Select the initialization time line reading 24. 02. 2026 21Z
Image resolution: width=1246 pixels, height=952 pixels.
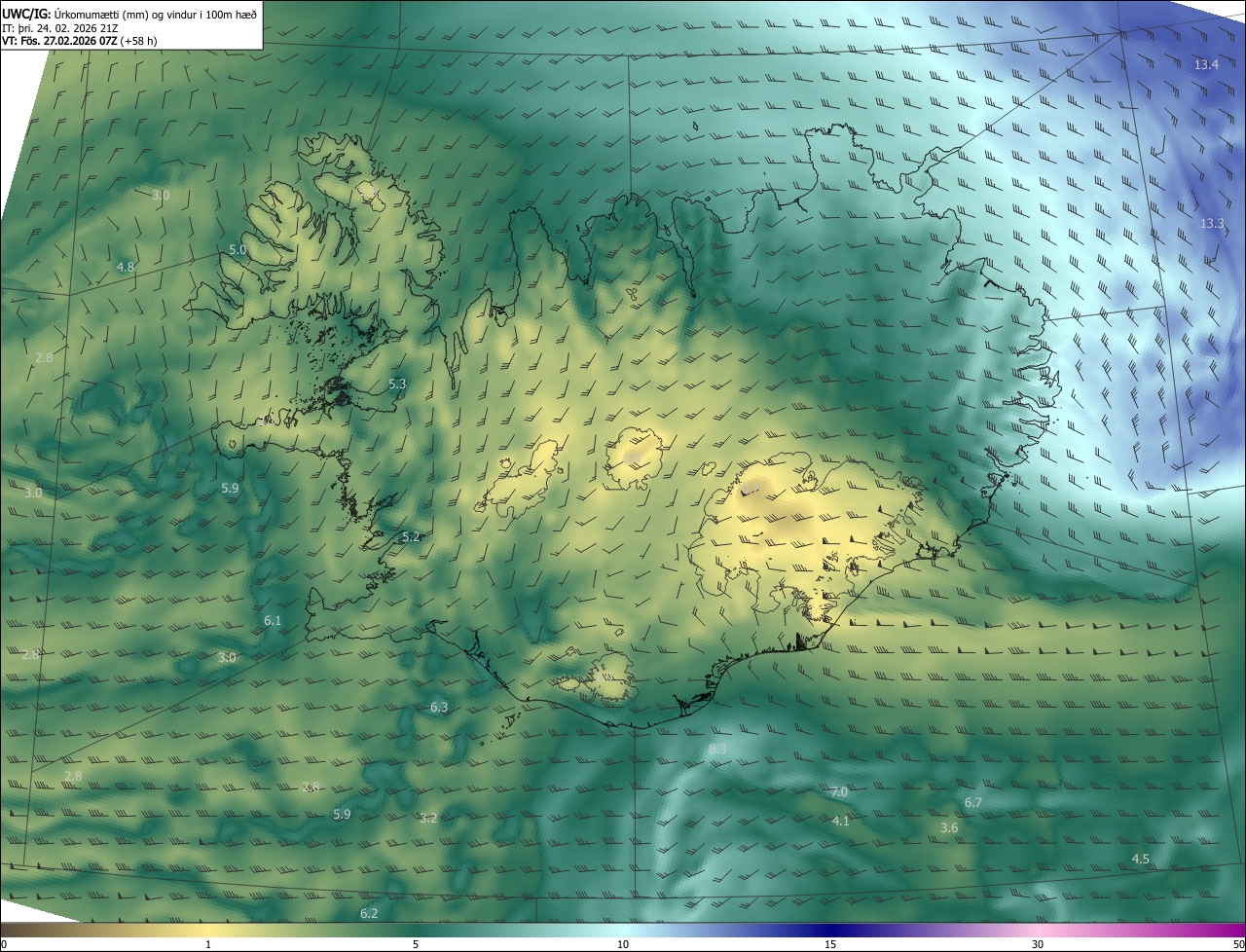coord(60,28)
